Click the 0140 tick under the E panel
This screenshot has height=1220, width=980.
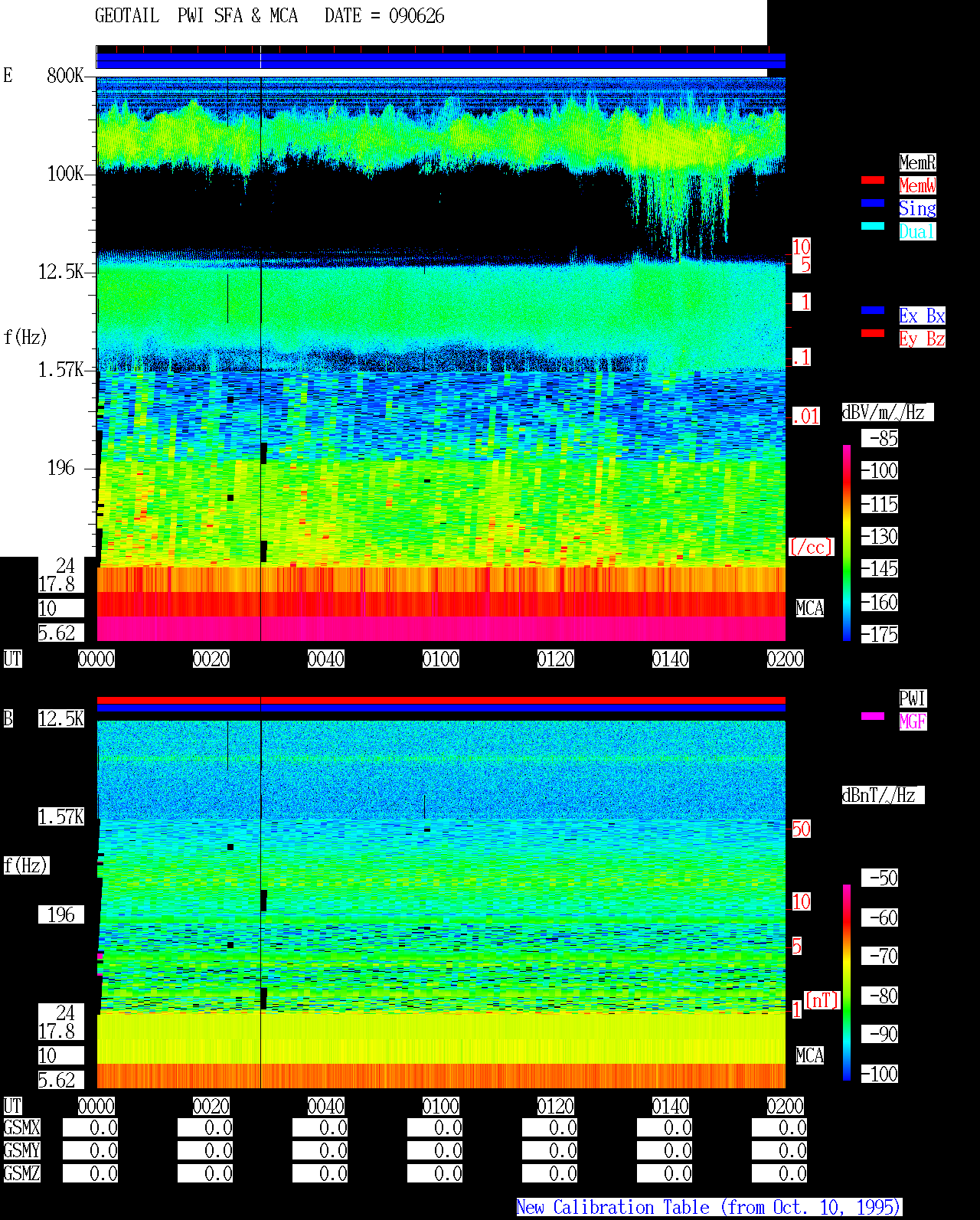671,659
